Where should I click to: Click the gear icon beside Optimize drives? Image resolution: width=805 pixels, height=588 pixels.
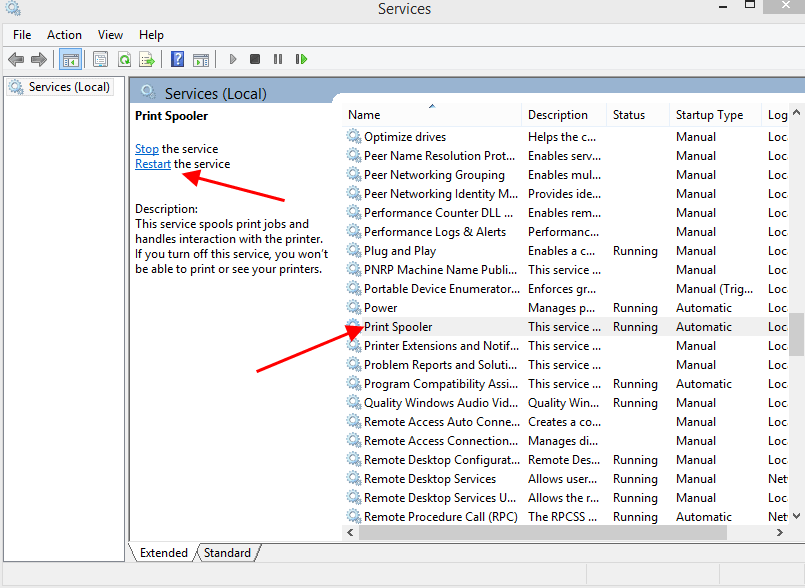[354, 137]
